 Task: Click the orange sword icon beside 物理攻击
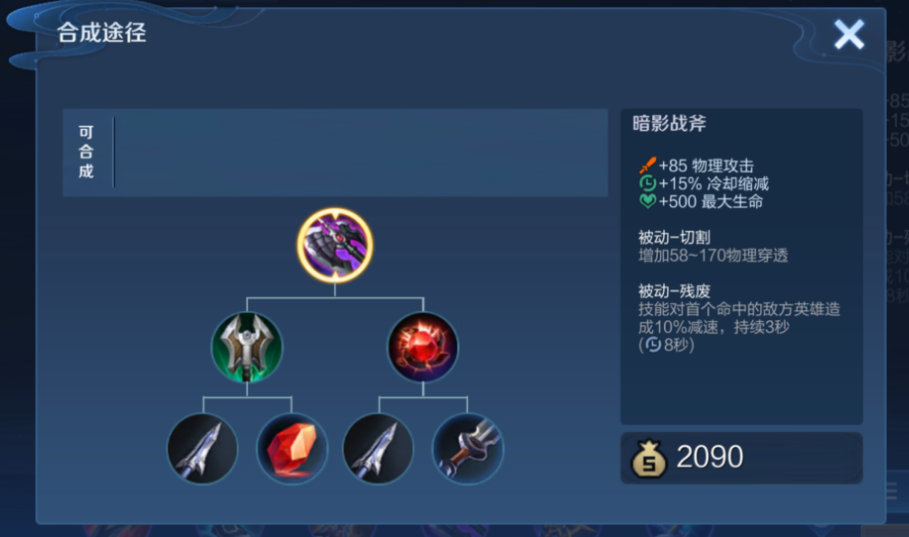pyautogui.click(x=648, y=165)
